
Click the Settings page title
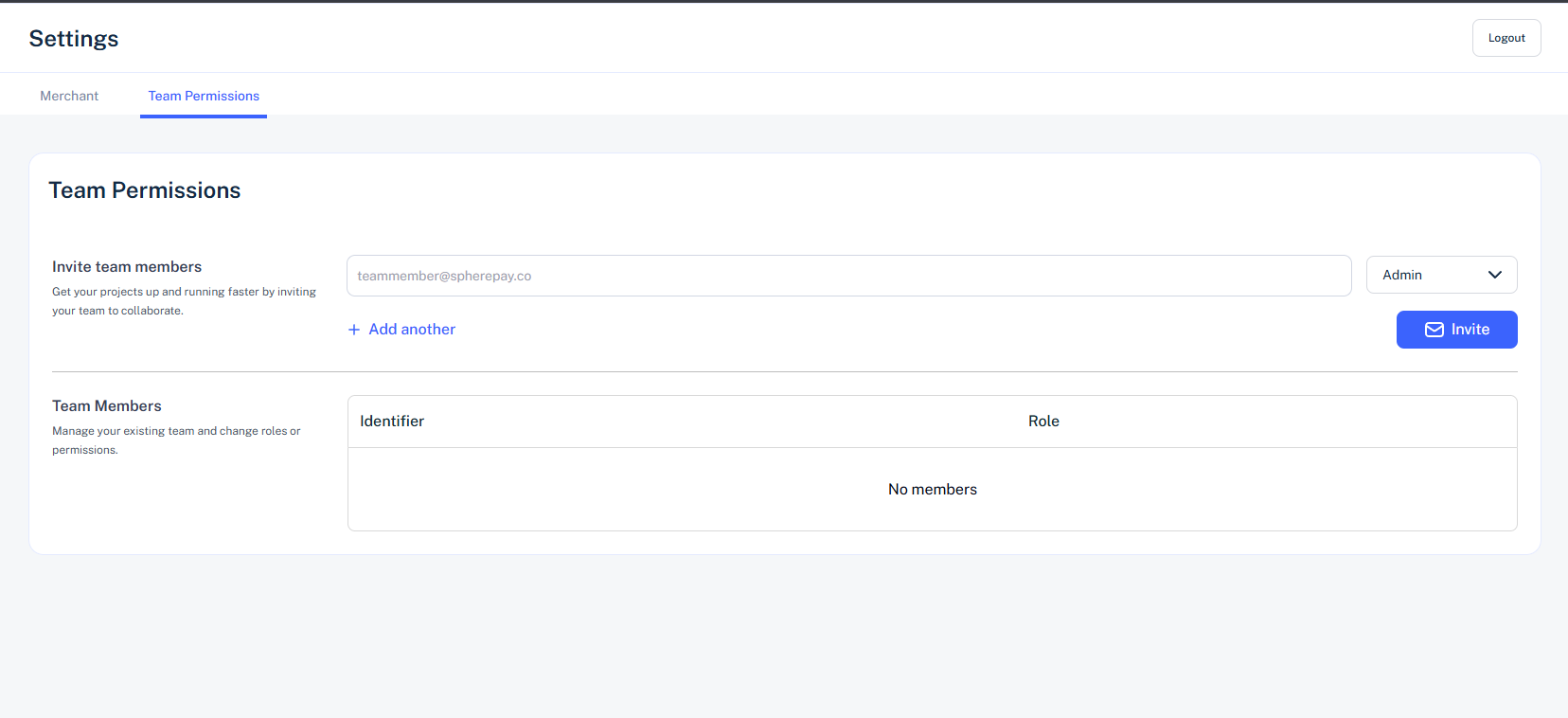[74, 39]
